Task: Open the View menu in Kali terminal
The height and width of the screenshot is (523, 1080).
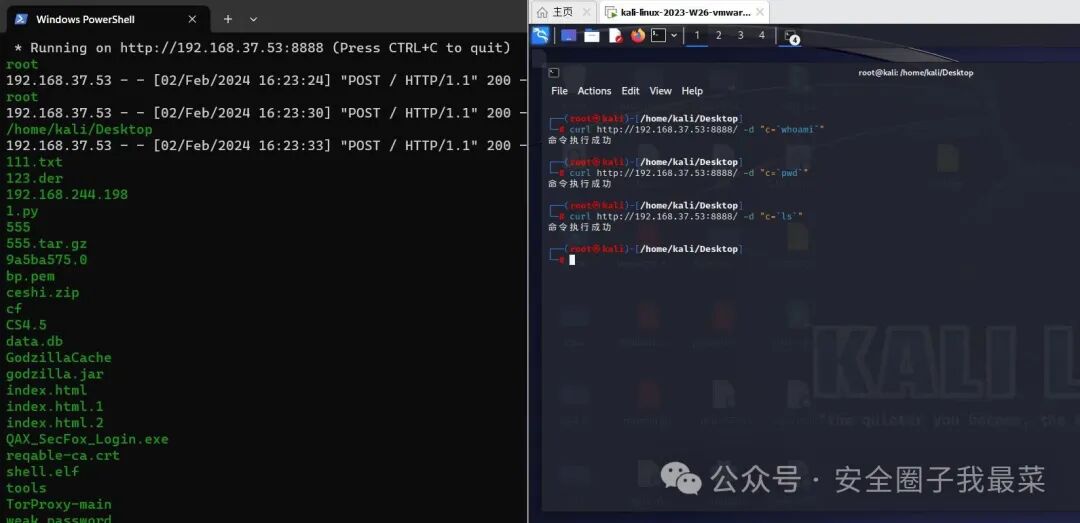Action: coord(661,91)
